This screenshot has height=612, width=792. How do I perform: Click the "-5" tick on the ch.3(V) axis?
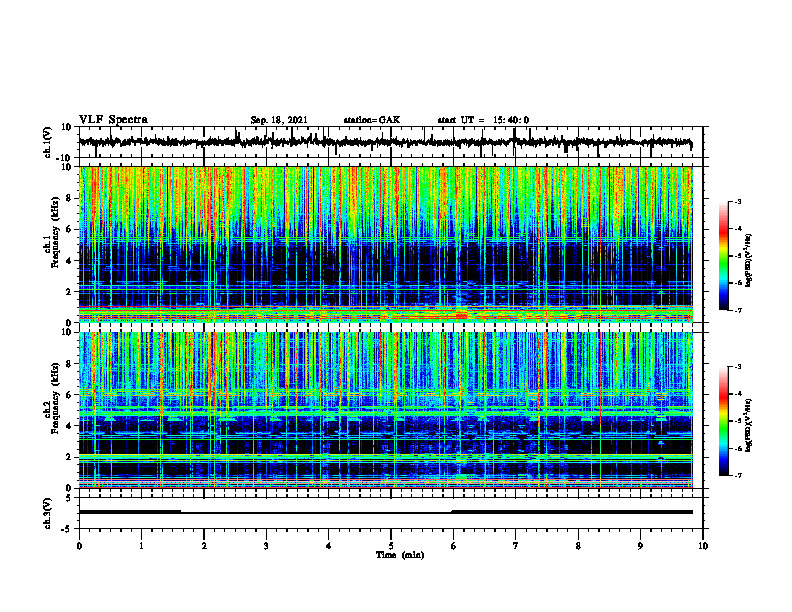tap(67, 529)
